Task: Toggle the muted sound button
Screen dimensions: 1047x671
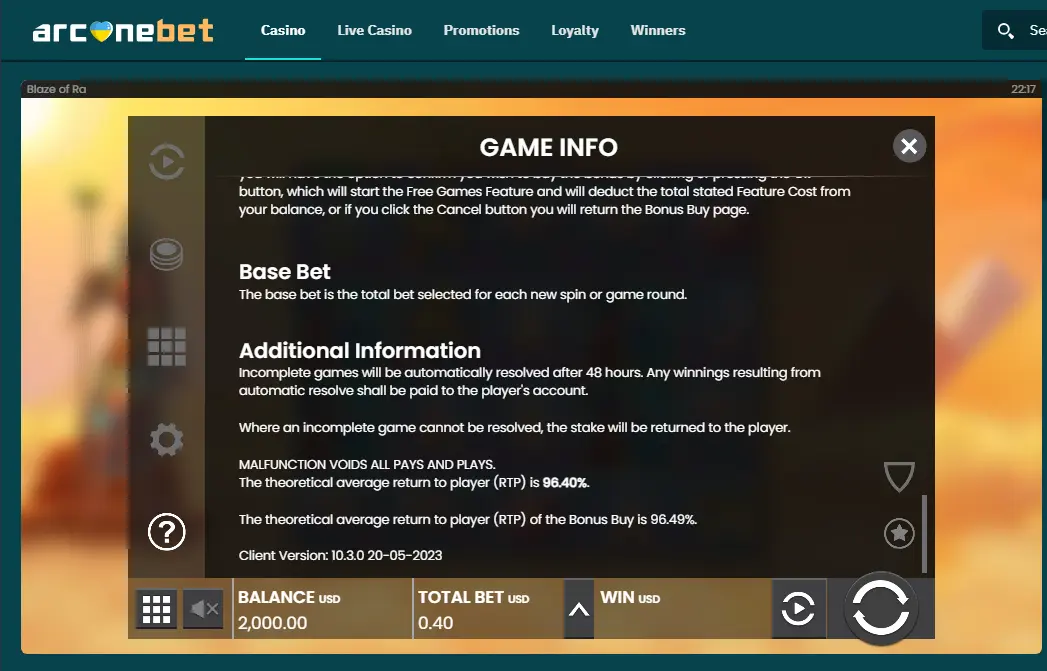Action: 203,609
